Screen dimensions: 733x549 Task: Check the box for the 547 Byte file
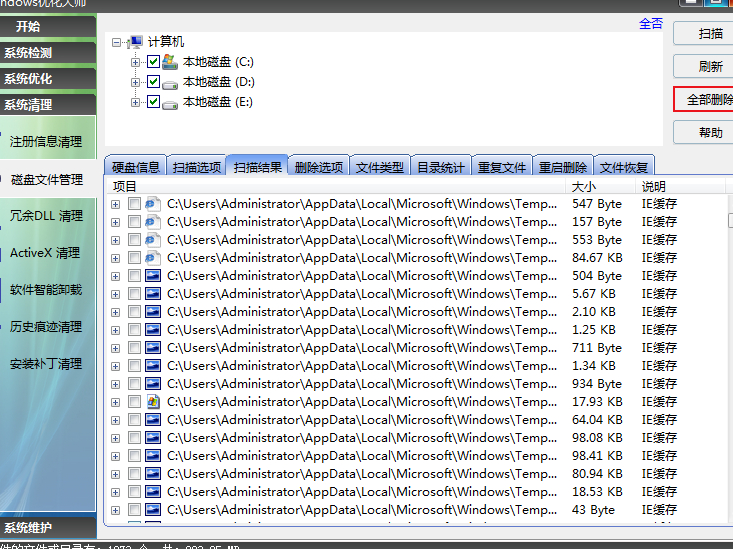(134, 204)
